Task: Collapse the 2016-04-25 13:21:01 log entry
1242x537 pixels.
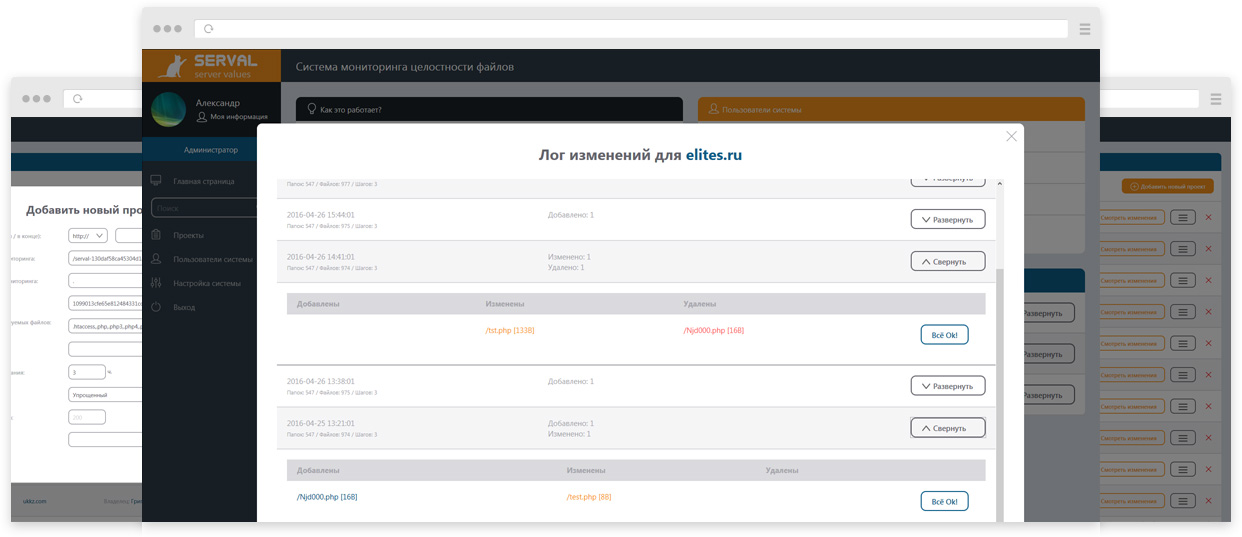Action: (x=947, y=428)
